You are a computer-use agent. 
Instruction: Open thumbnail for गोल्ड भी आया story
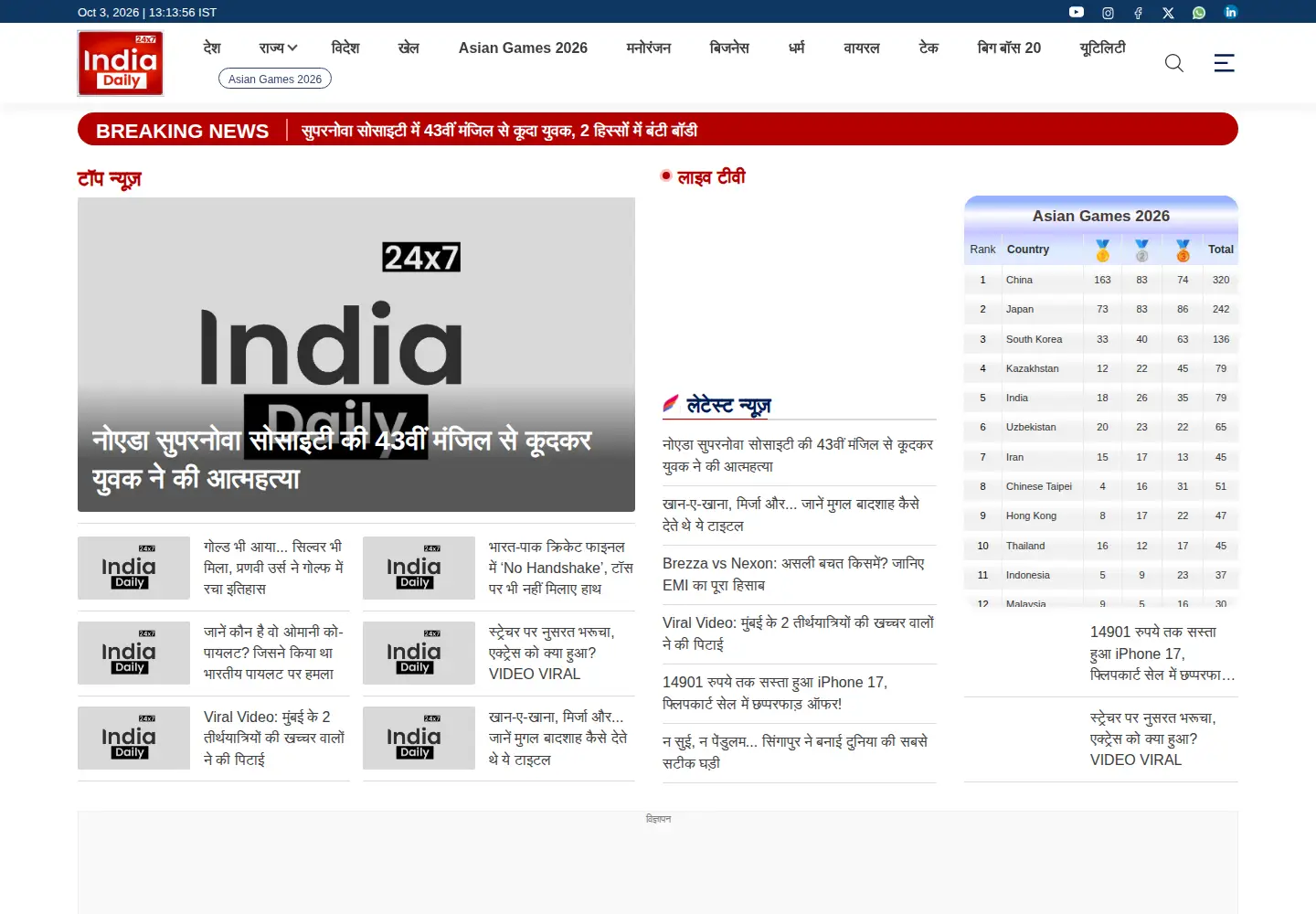133,568
